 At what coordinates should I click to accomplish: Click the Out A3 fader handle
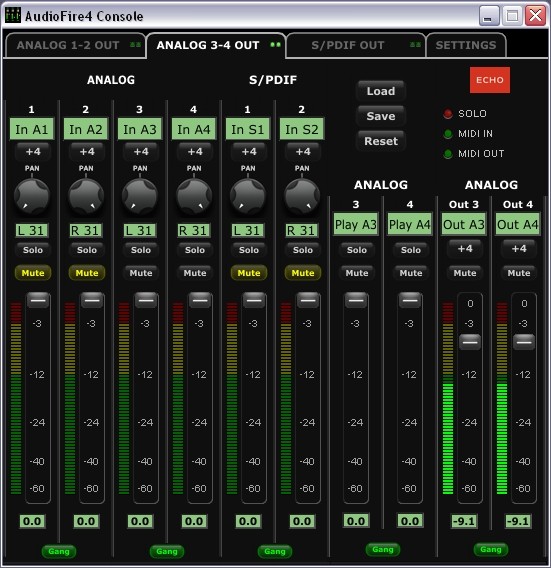pos(470,342)
